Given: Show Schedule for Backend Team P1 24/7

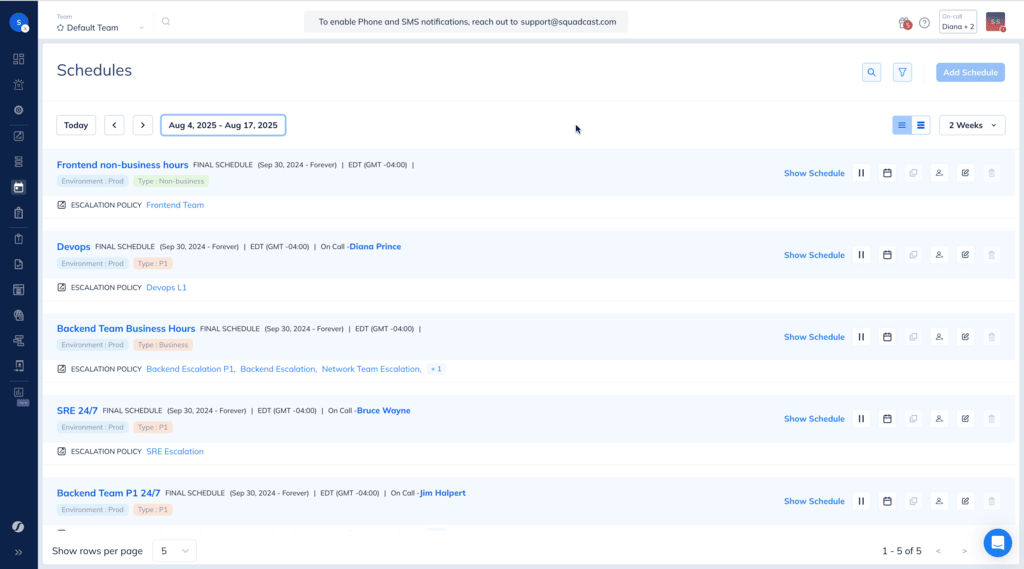Looking at the screenshot, I should click(814, 501).
